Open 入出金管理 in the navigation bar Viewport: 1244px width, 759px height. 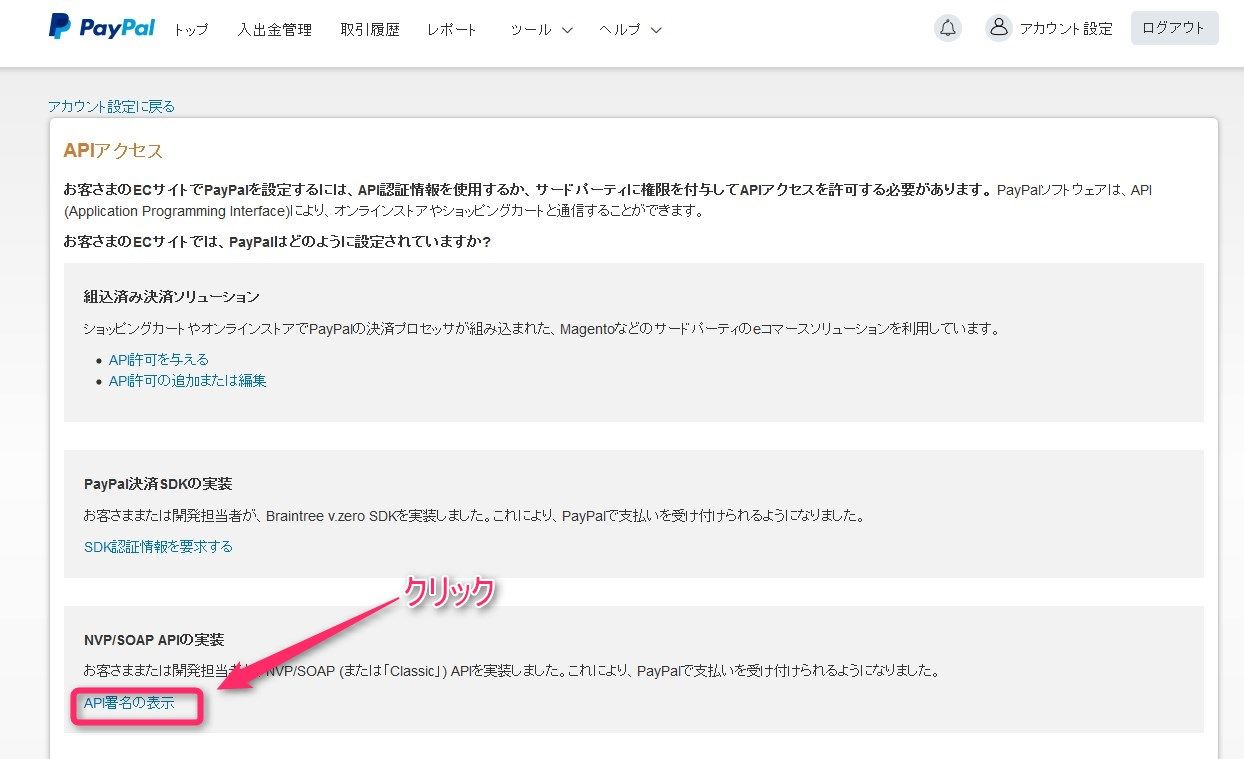coord(275,29)
